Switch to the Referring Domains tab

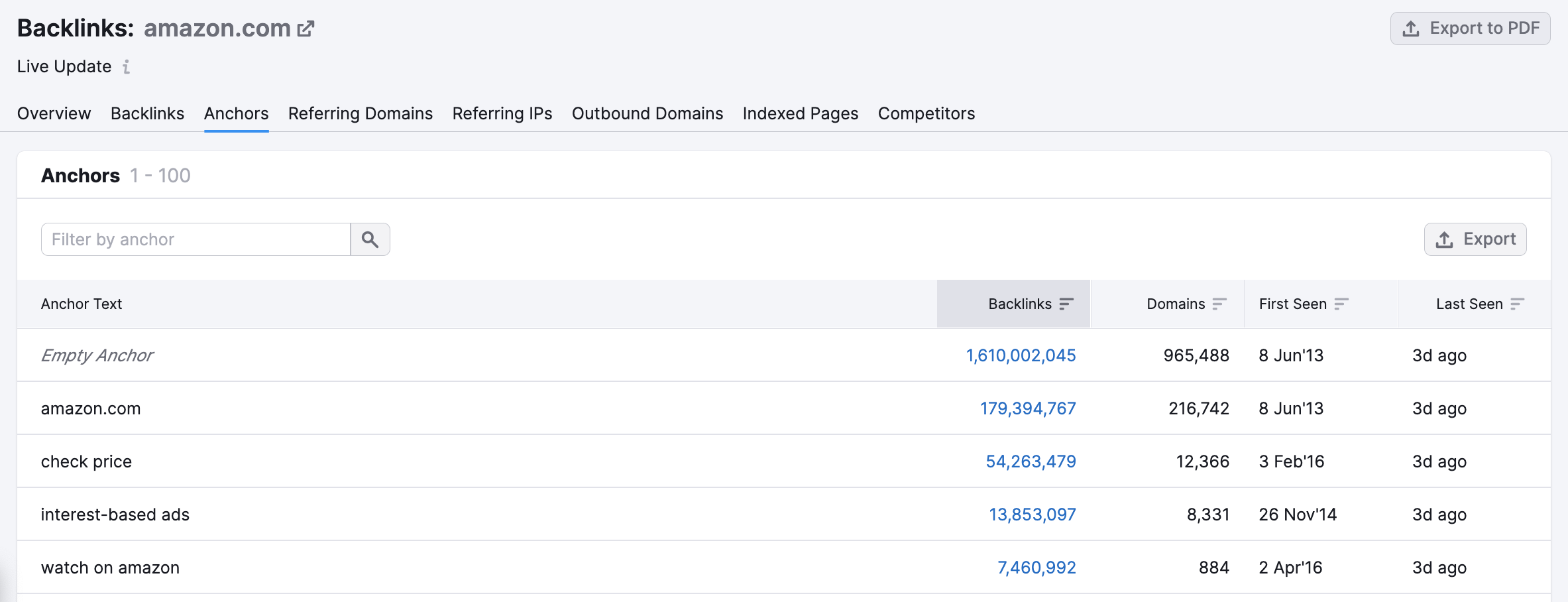(x=360, y=113)
